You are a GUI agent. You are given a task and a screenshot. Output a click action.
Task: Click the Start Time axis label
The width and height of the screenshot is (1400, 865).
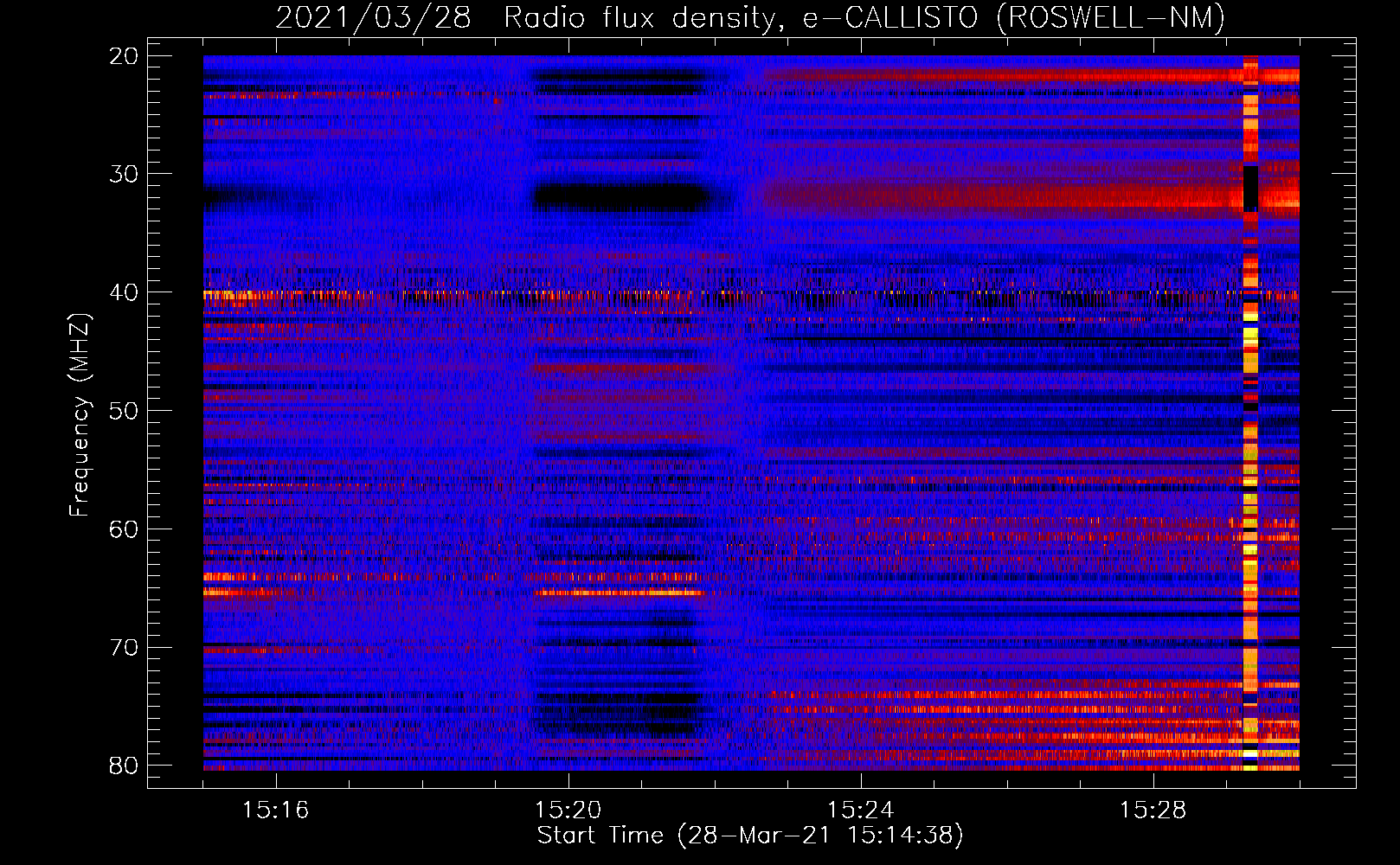pyautogui.click(x=750, y=836)
